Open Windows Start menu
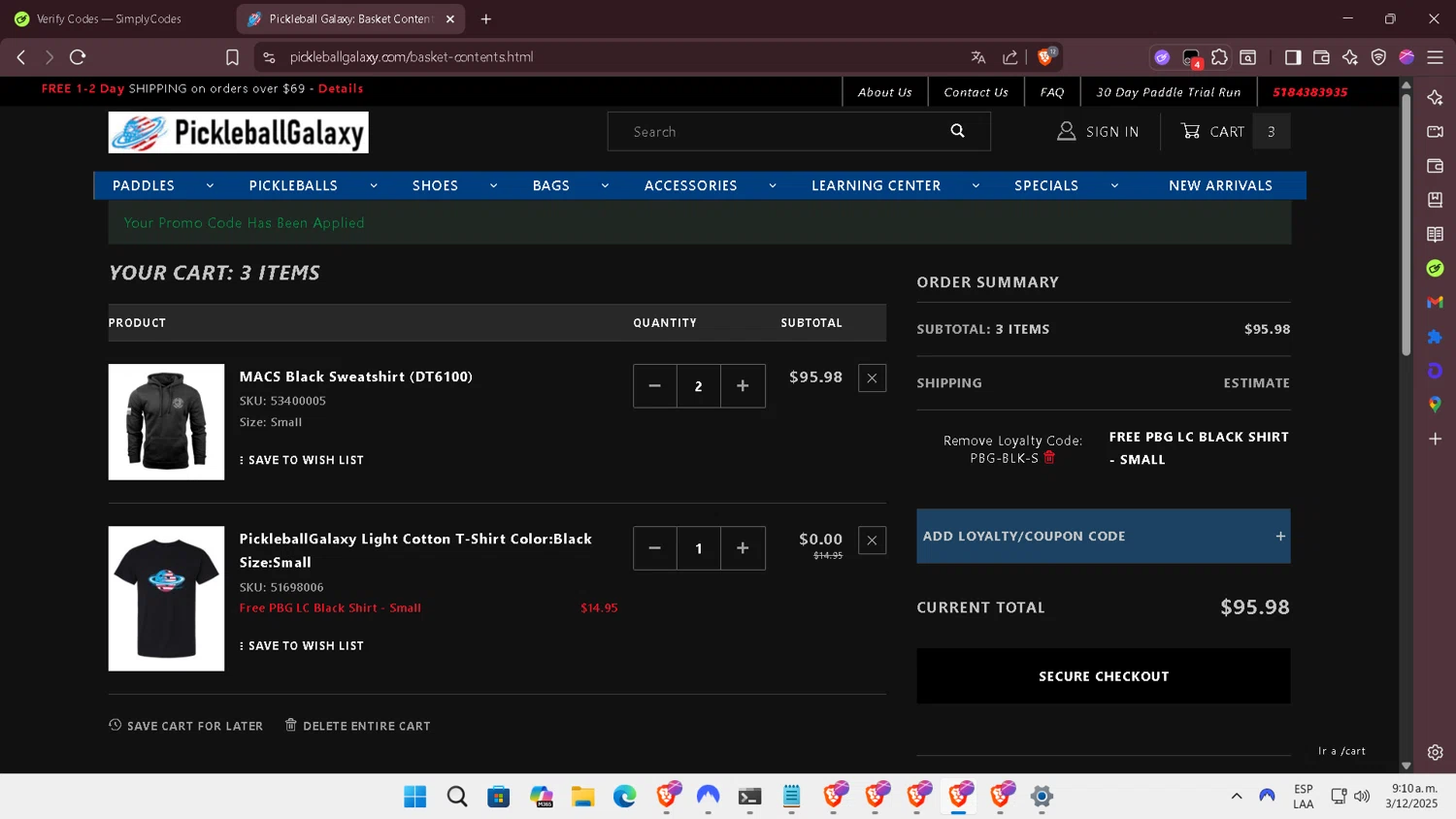This screenshot has width=1456, height=819. pyautogui.click(x=415, y=797)
